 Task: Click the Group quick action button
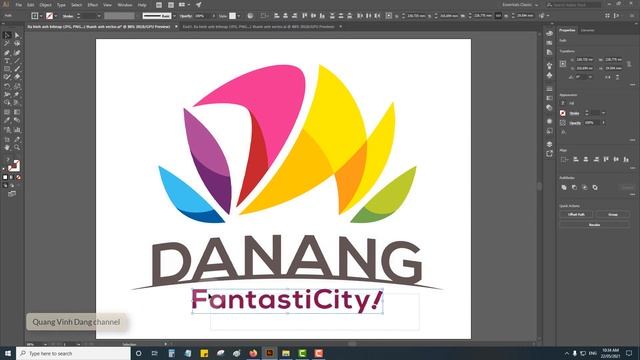(613, 214)
